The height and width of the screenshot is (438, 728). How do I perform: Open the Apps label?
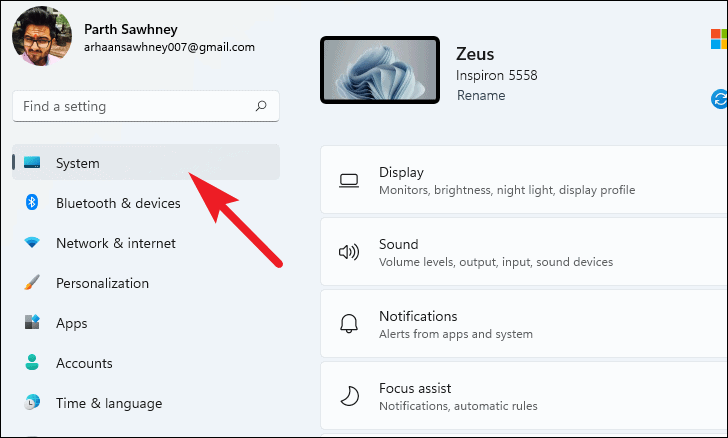coord(72,323)
